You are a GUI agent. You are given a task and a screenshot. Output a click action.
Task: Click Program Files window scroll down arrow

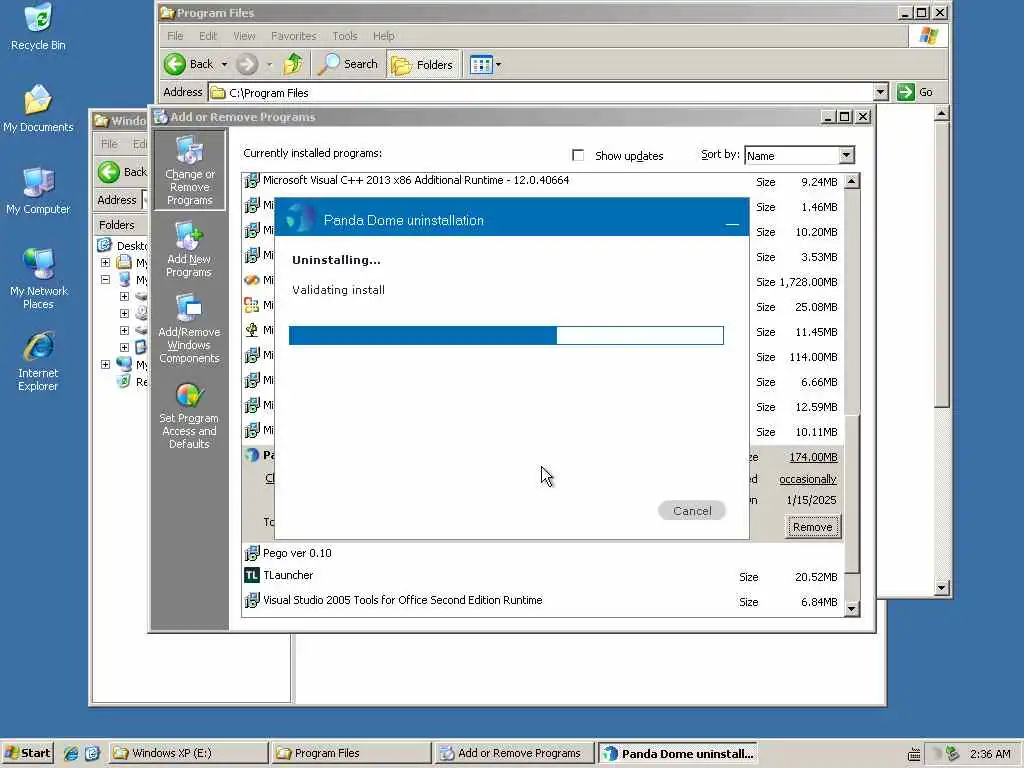[941, 587]
